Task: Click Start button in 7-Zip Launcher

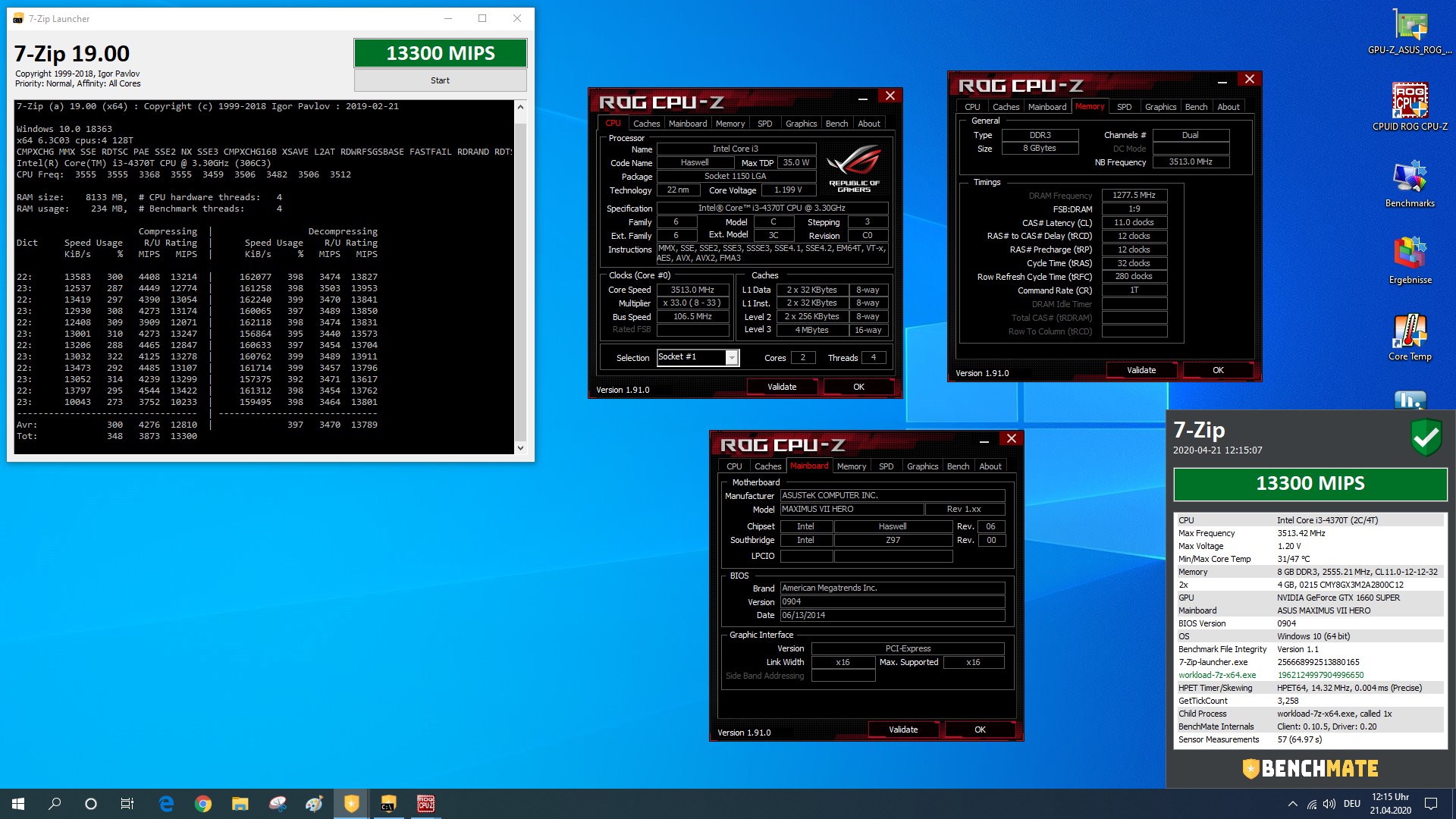Action: (440, 80)
